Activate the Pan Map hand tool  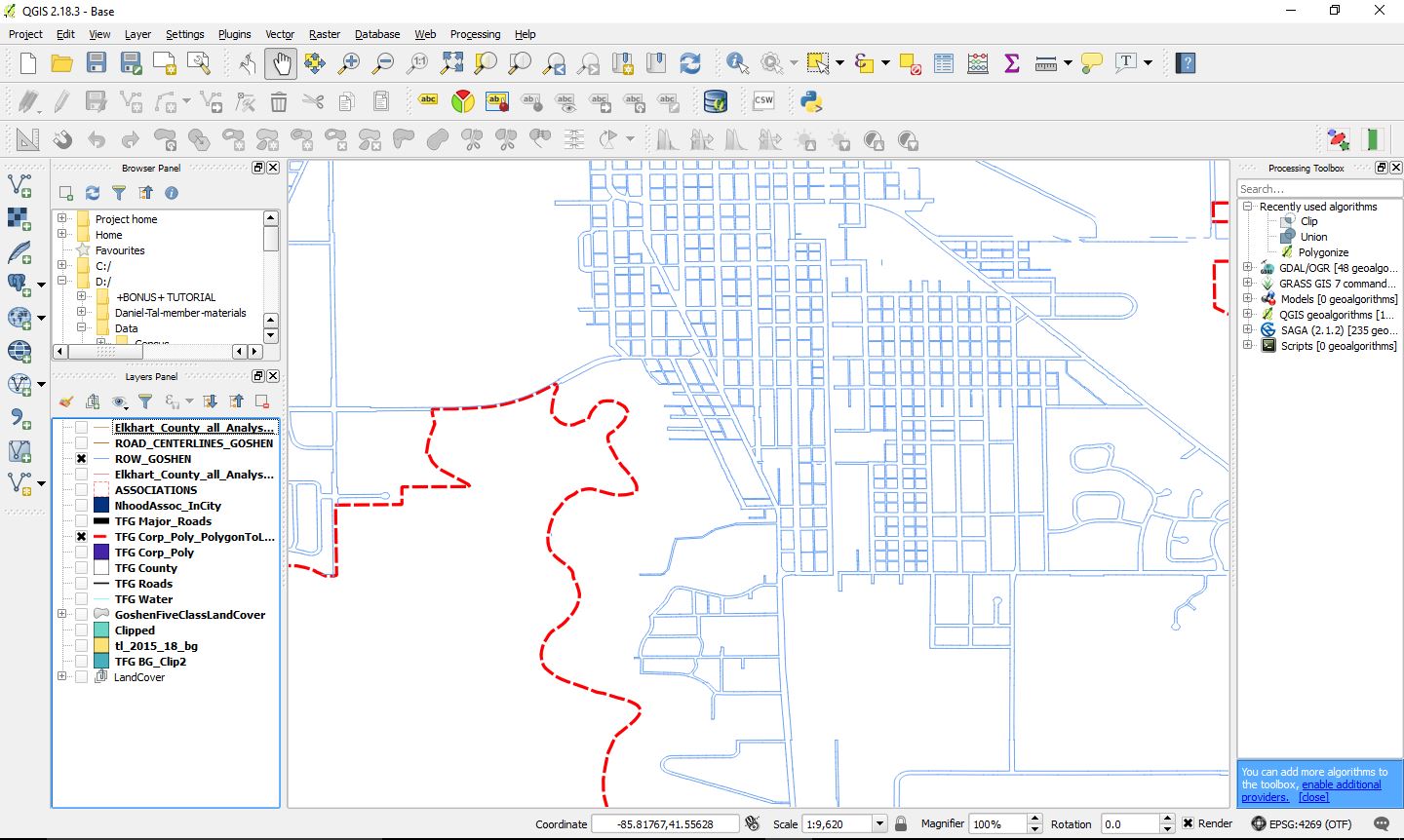[x=281, y=63]
